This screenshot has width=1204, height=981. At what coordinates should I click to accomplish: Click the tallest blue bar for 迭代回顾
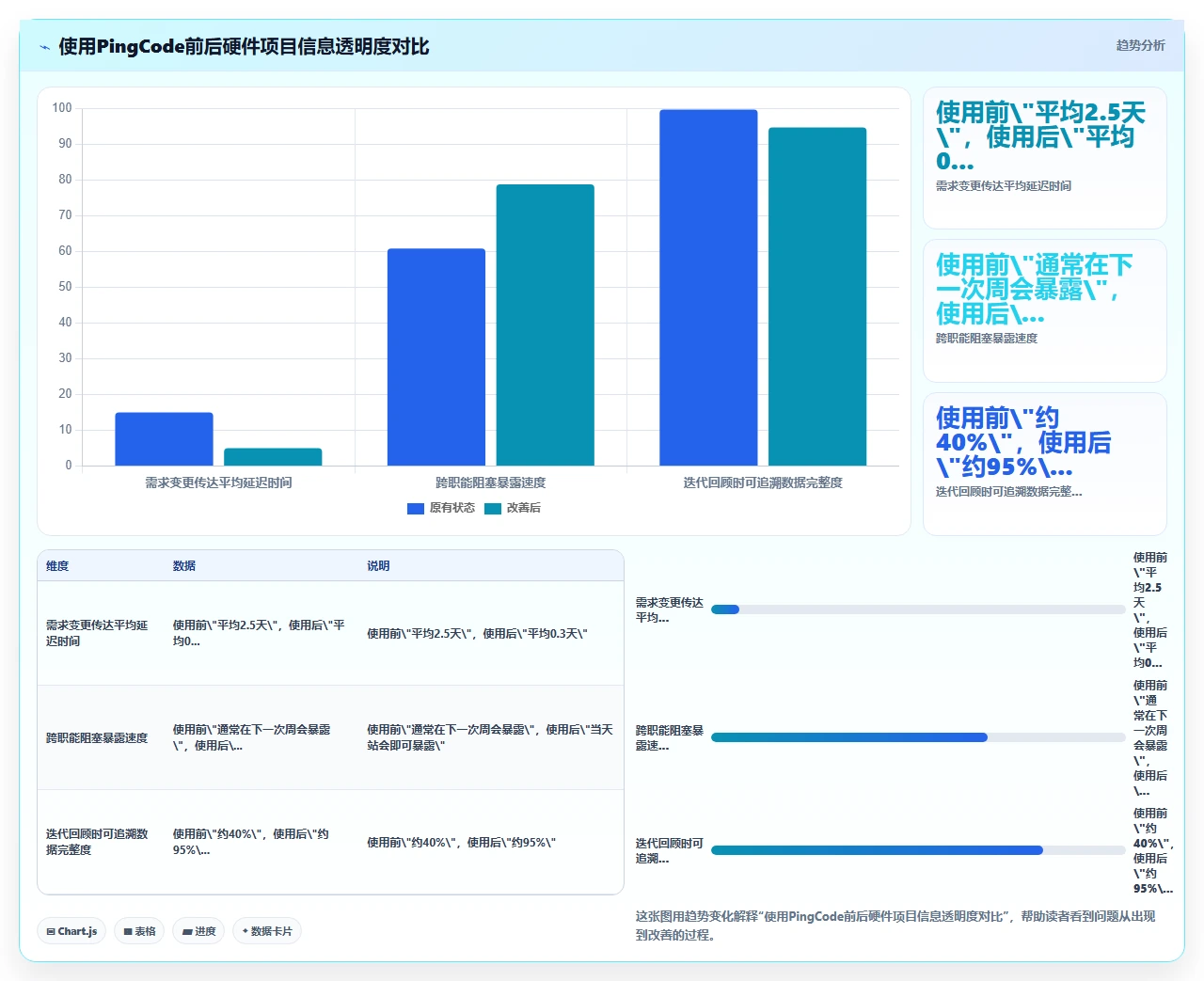click(708, 288)
